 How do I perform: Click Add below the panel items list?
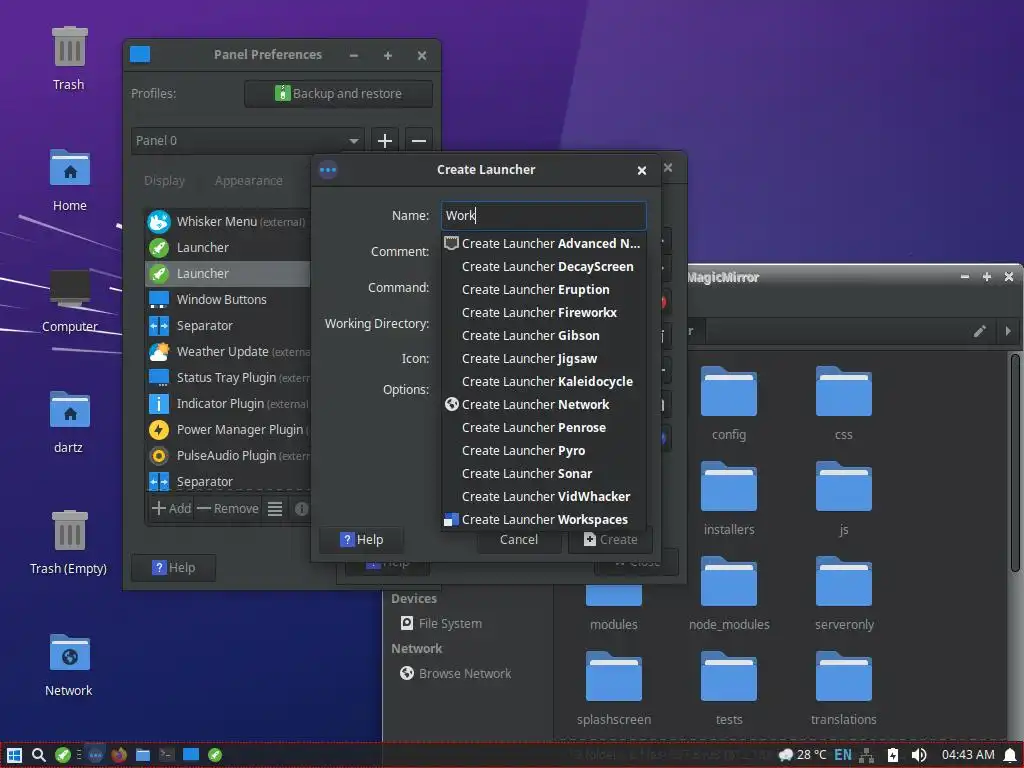[x=172, y=509]
